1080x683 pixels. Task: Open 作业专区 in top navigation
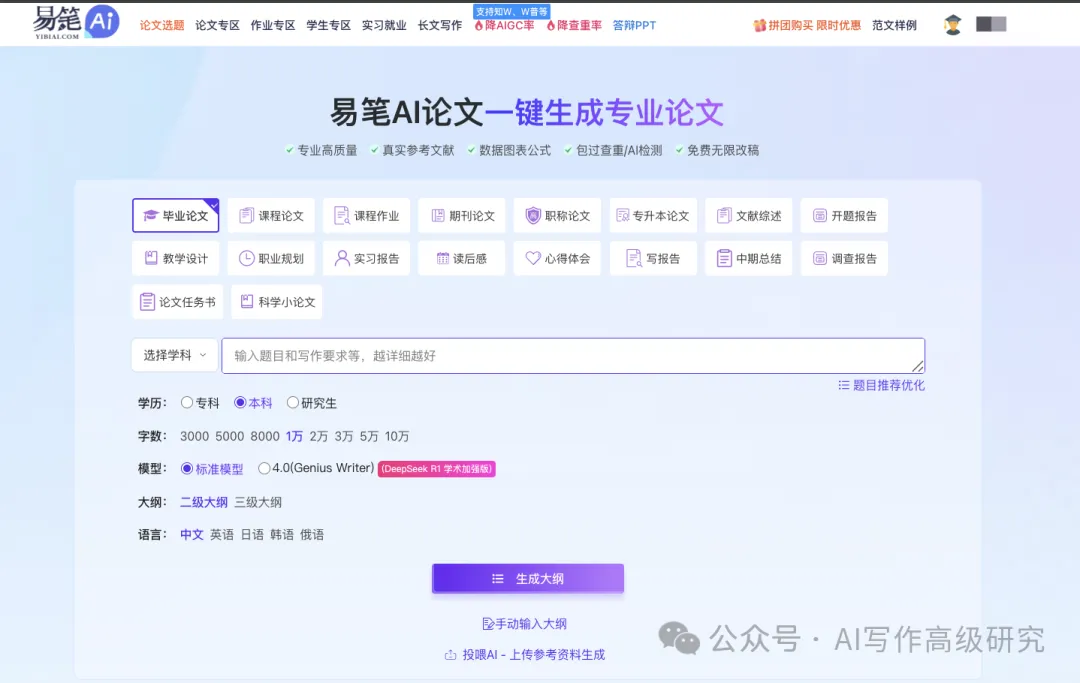click(x=273, y=25)
